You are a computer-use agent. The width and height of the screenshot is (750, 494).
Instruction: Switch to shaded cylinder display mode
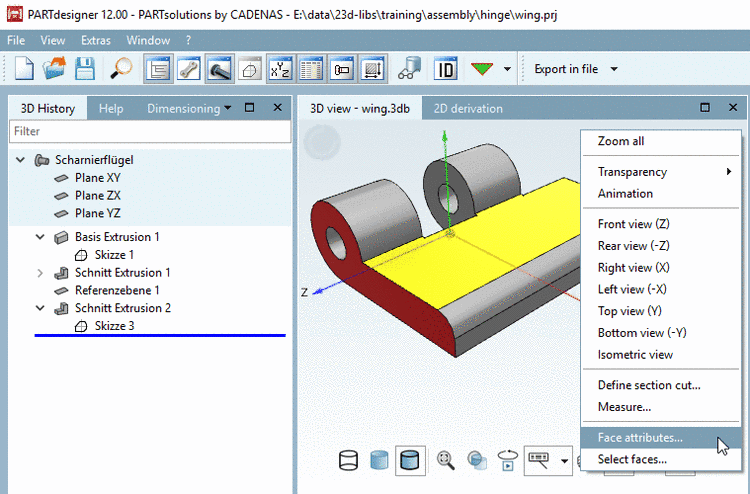click(x=379, y=461)
